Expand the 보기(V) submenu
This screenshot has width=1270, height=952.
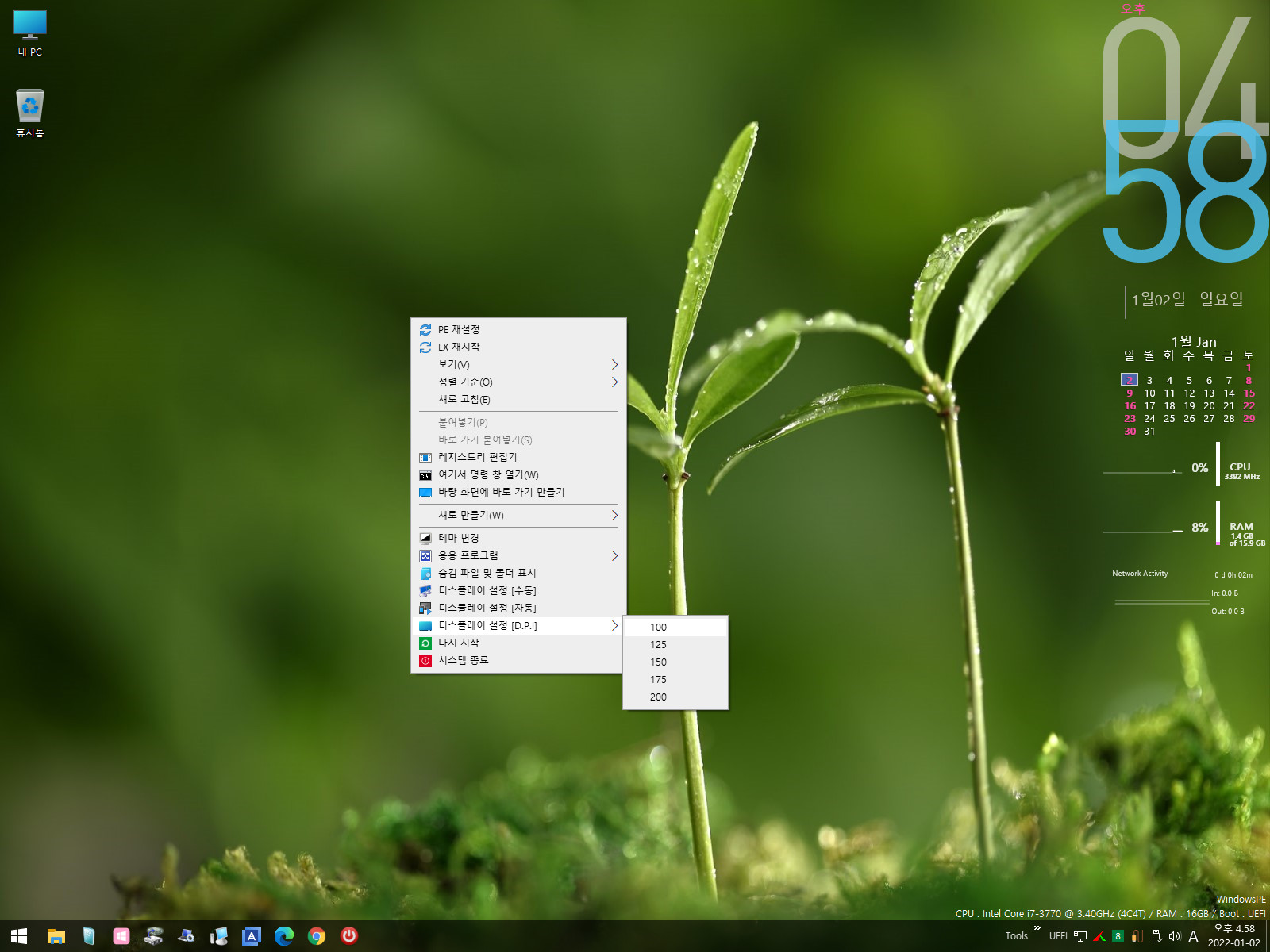[x=518, y=364]
